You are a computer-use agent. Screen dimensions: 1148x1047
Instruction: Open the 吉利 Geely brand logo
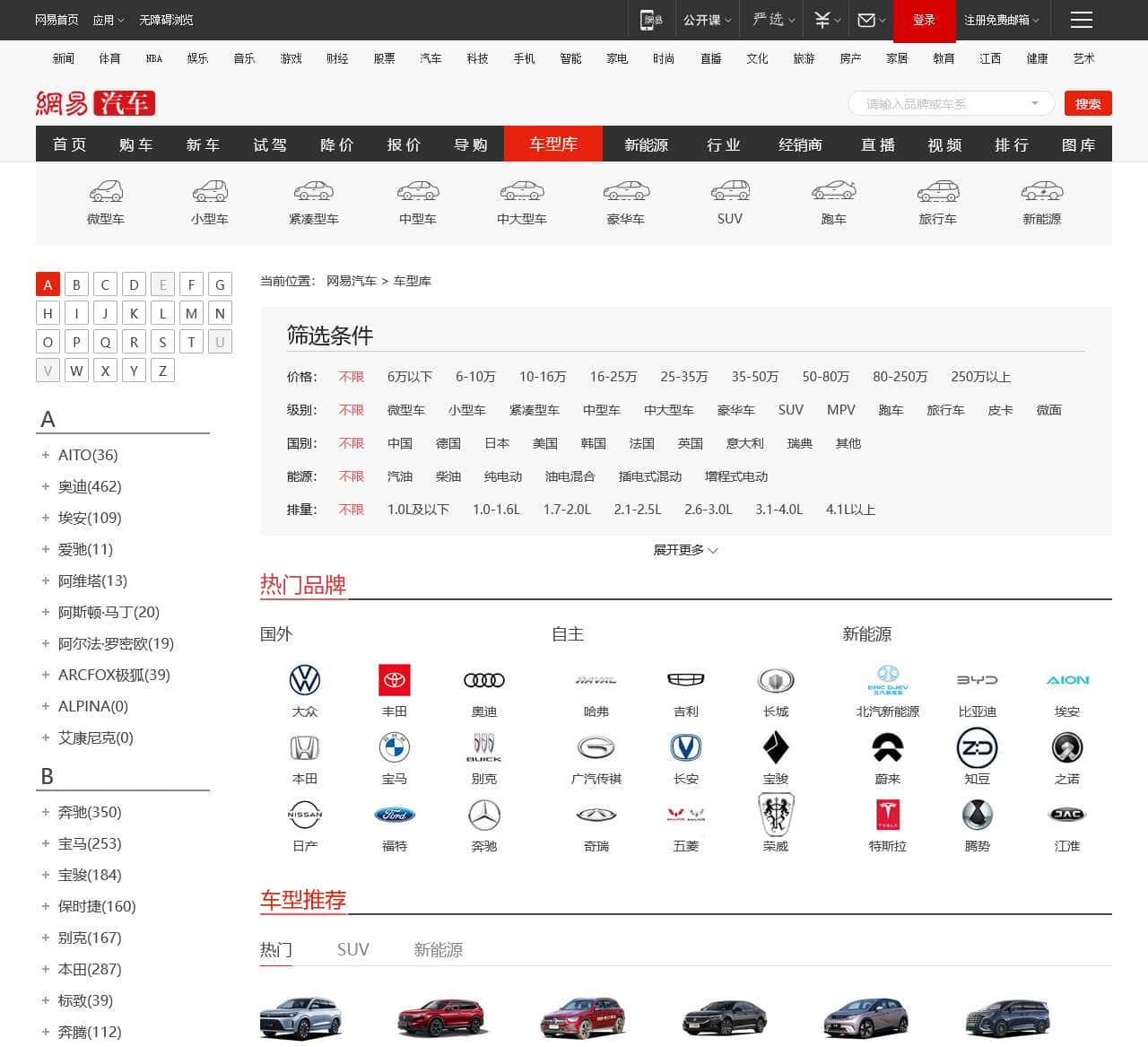click(686, 680)
